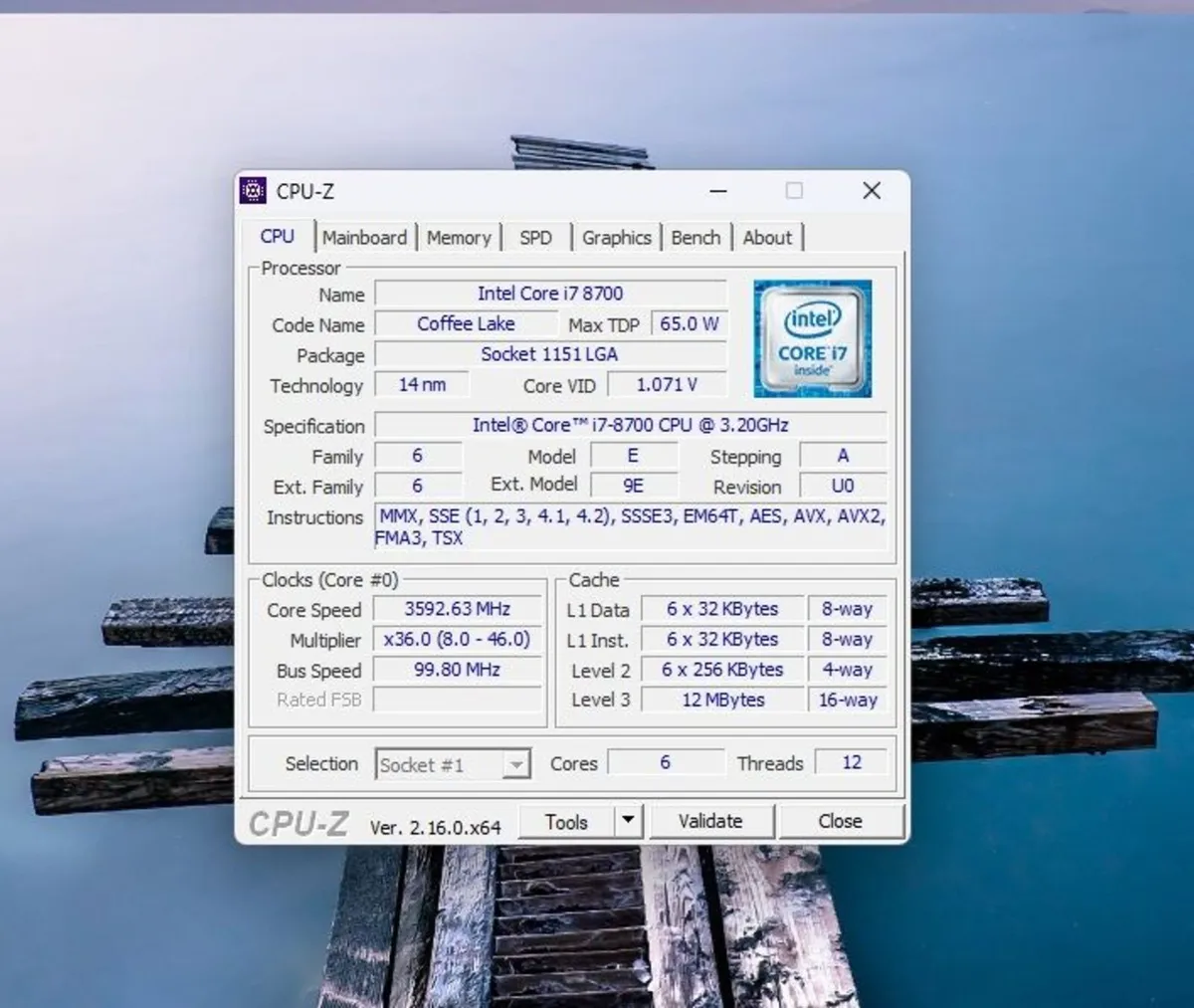Click the L1 Inst. 8-way field

point(847,639)
